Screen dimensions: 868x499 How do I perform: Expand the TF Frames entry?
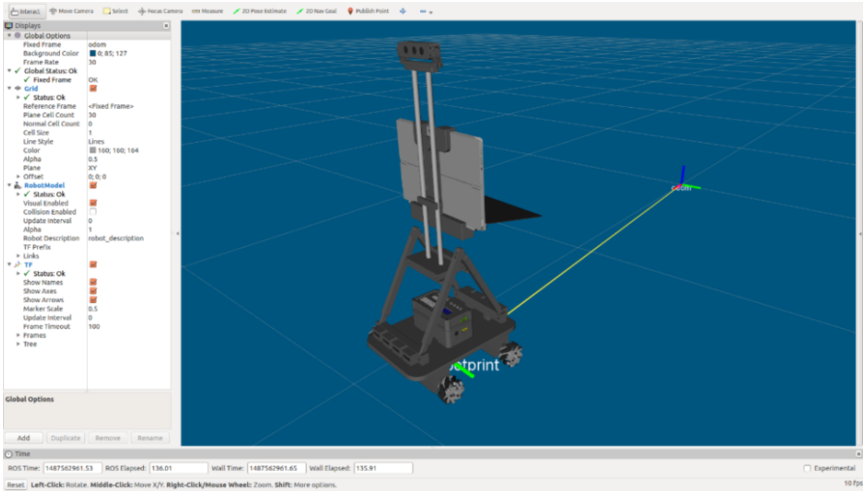[18, 335]
